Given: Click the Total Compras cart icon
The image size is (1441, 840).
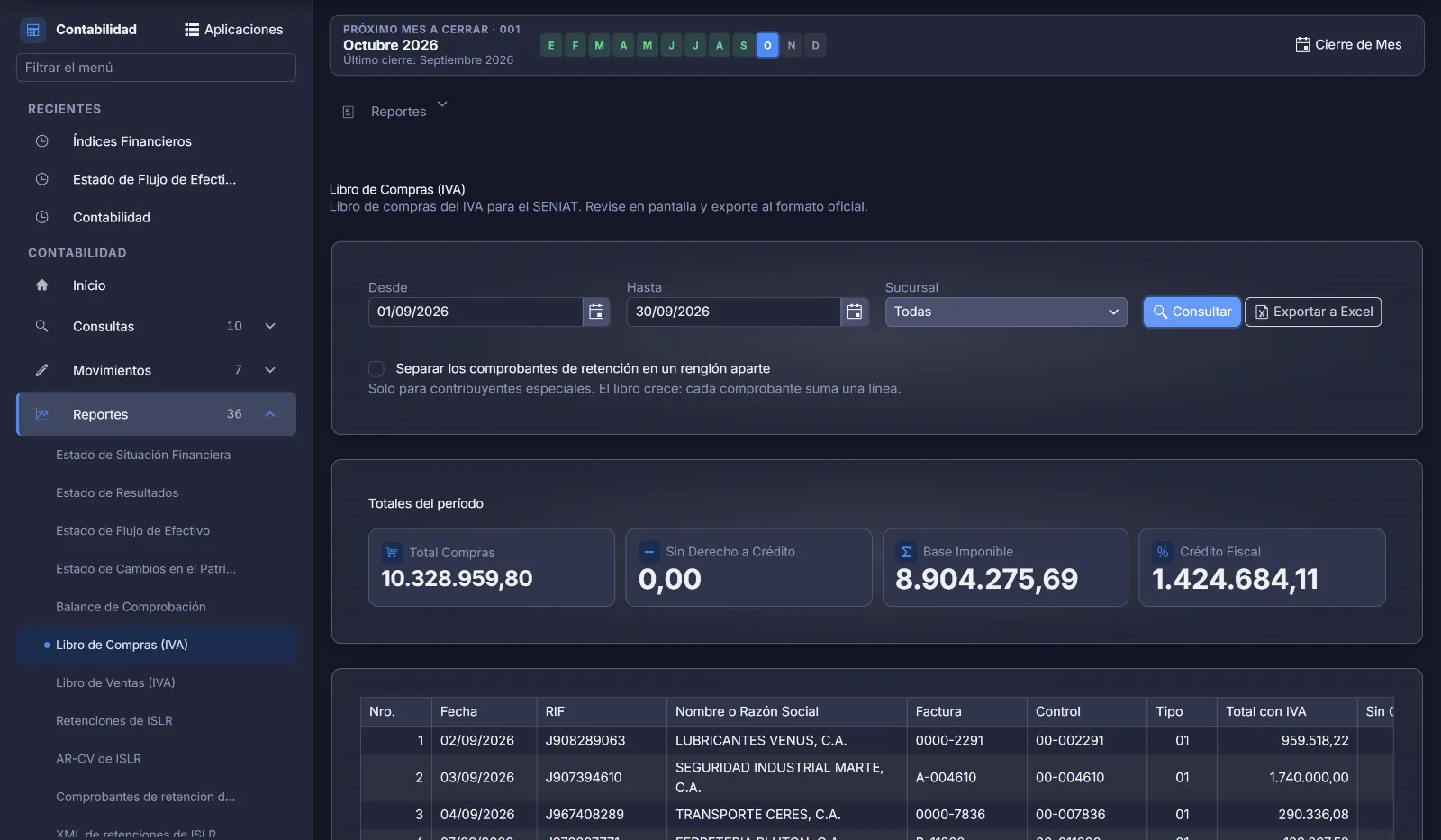Looking at the screenshot, I should pos(392,553).
